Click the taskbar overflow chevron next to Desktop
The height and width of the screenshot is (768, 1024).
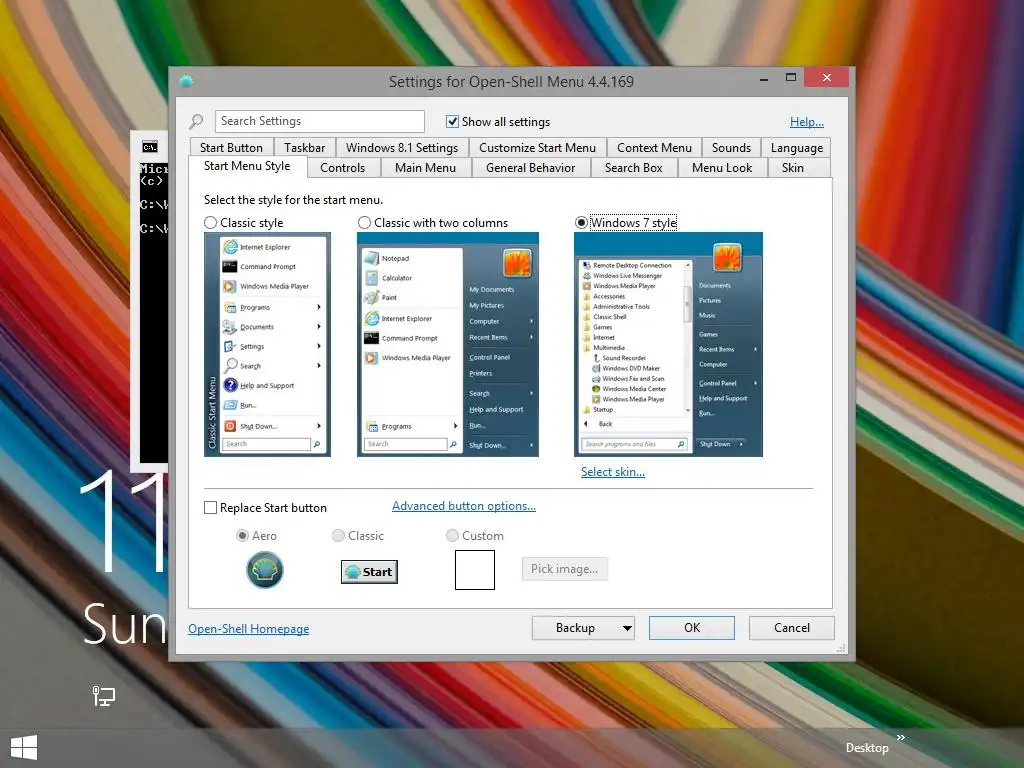pos(901,738)
